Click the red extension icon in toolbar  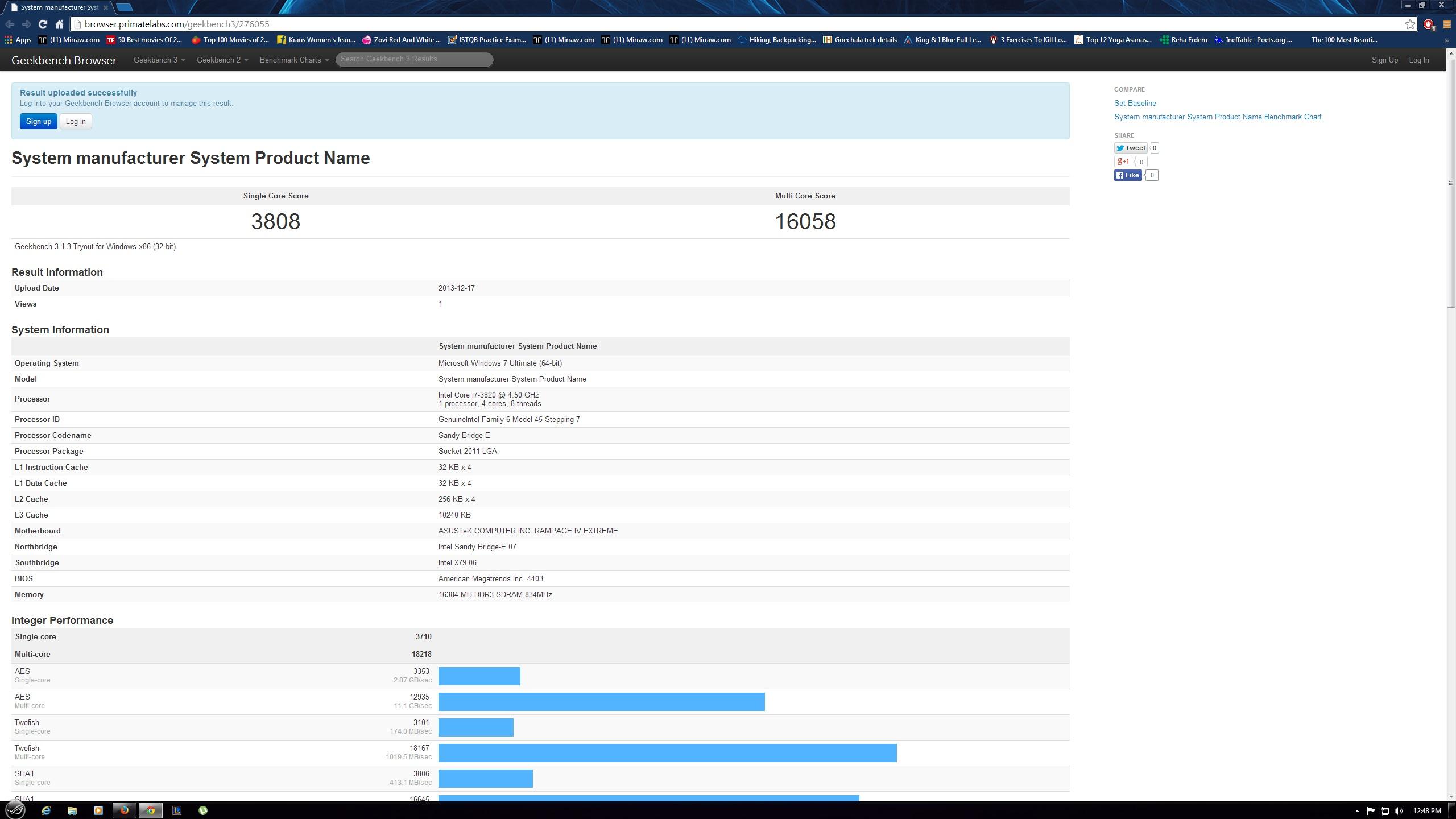click(1429, 24)
